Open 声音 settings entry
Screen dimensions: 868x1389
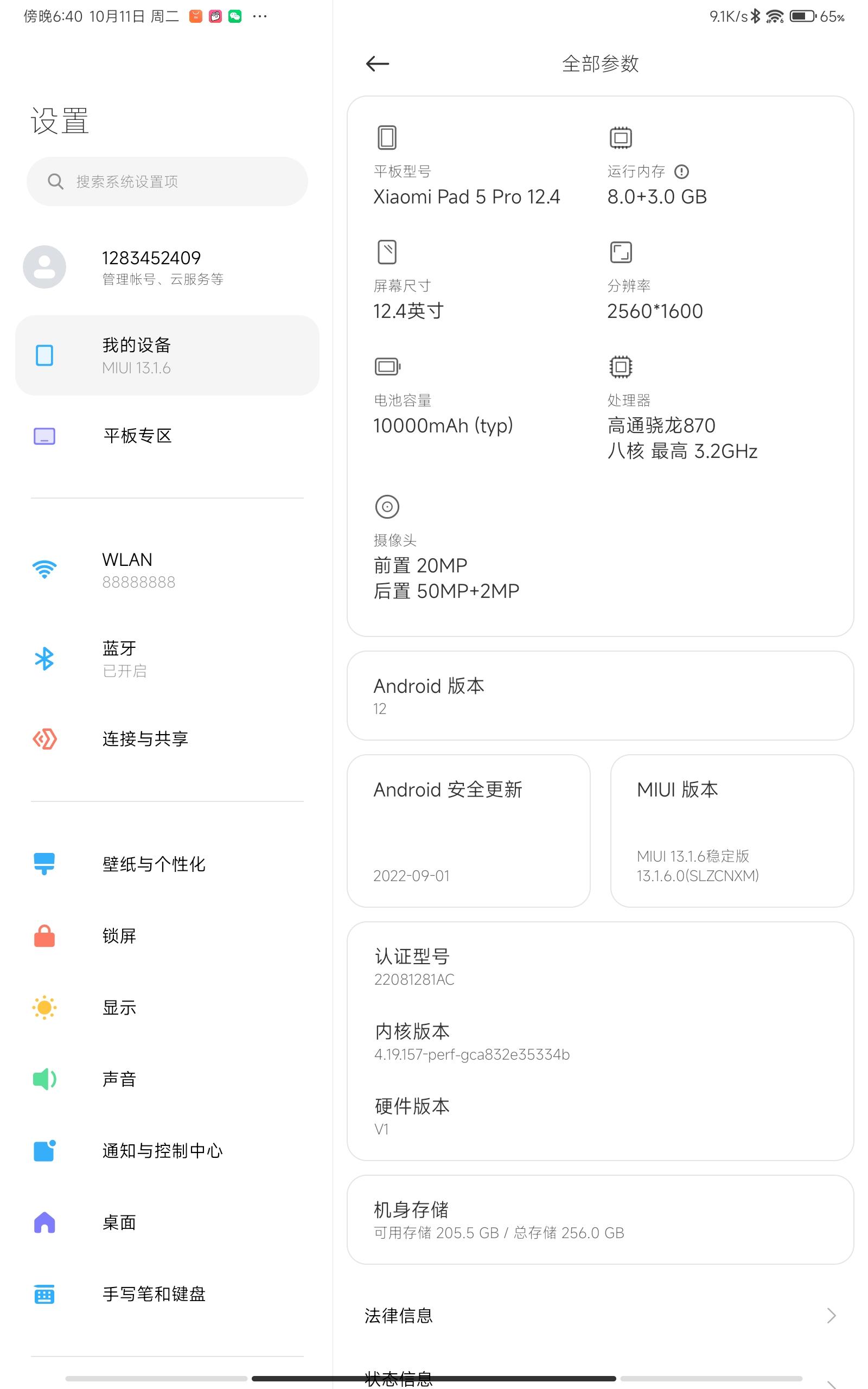coord(167,1079)
